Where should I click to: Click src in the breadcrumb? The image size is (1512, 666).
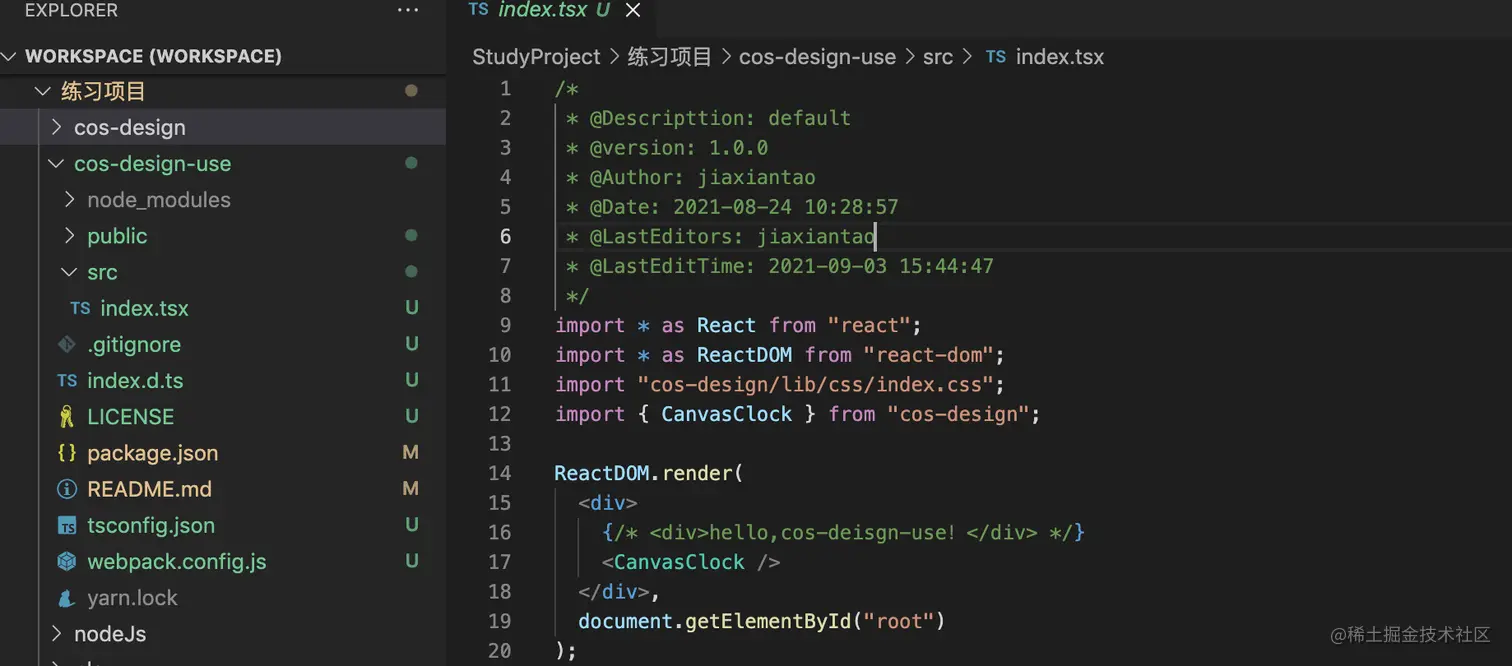point(938,57)
